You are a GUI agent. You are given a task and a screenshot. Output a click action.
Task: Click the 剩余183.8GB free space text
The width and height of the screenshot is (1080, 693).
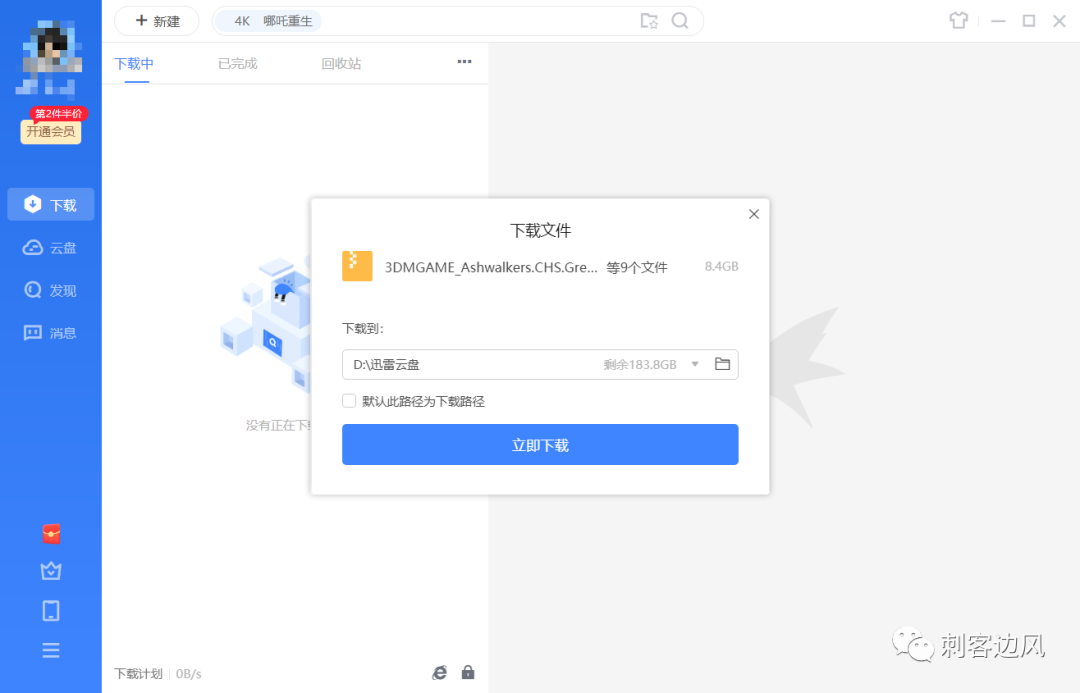640,365
